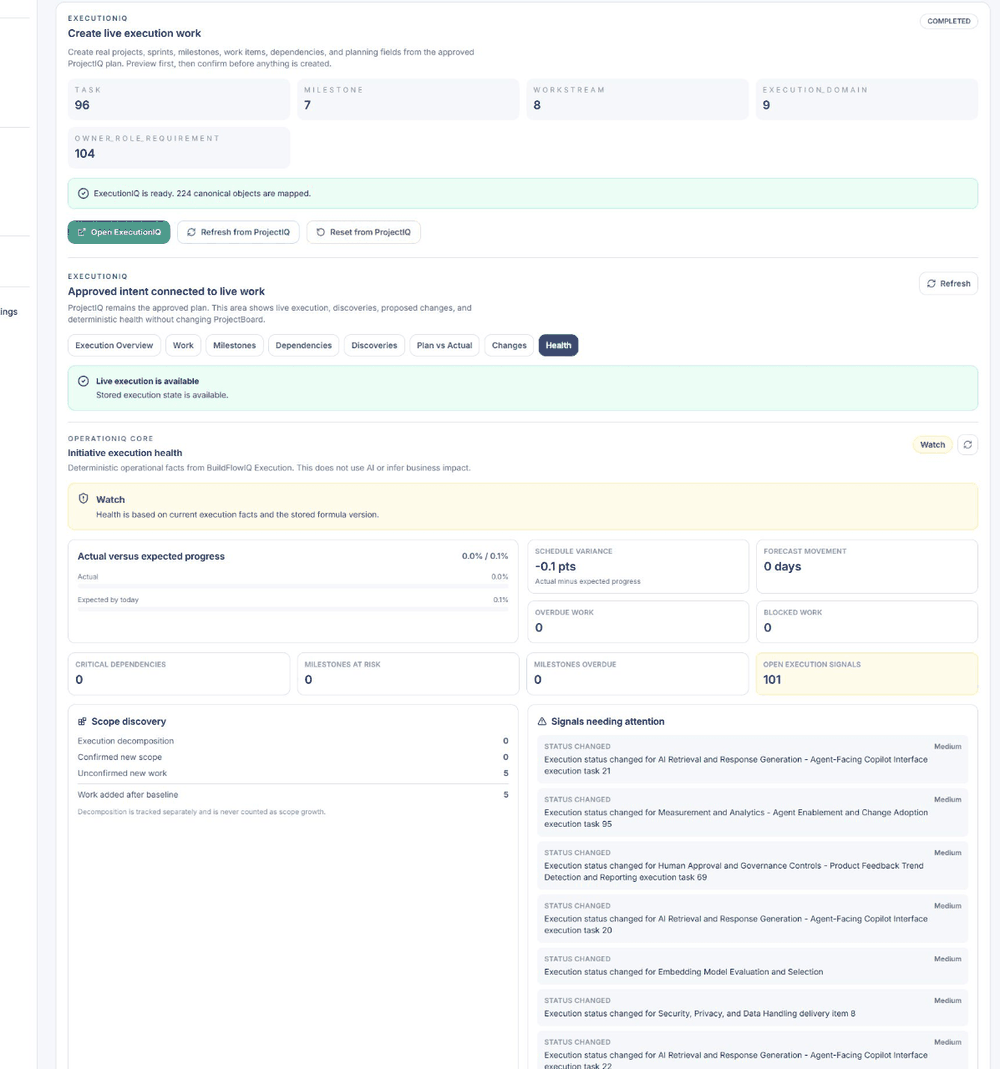
Task: Select the Discoveries tab
Action: (x=374, y=345)
